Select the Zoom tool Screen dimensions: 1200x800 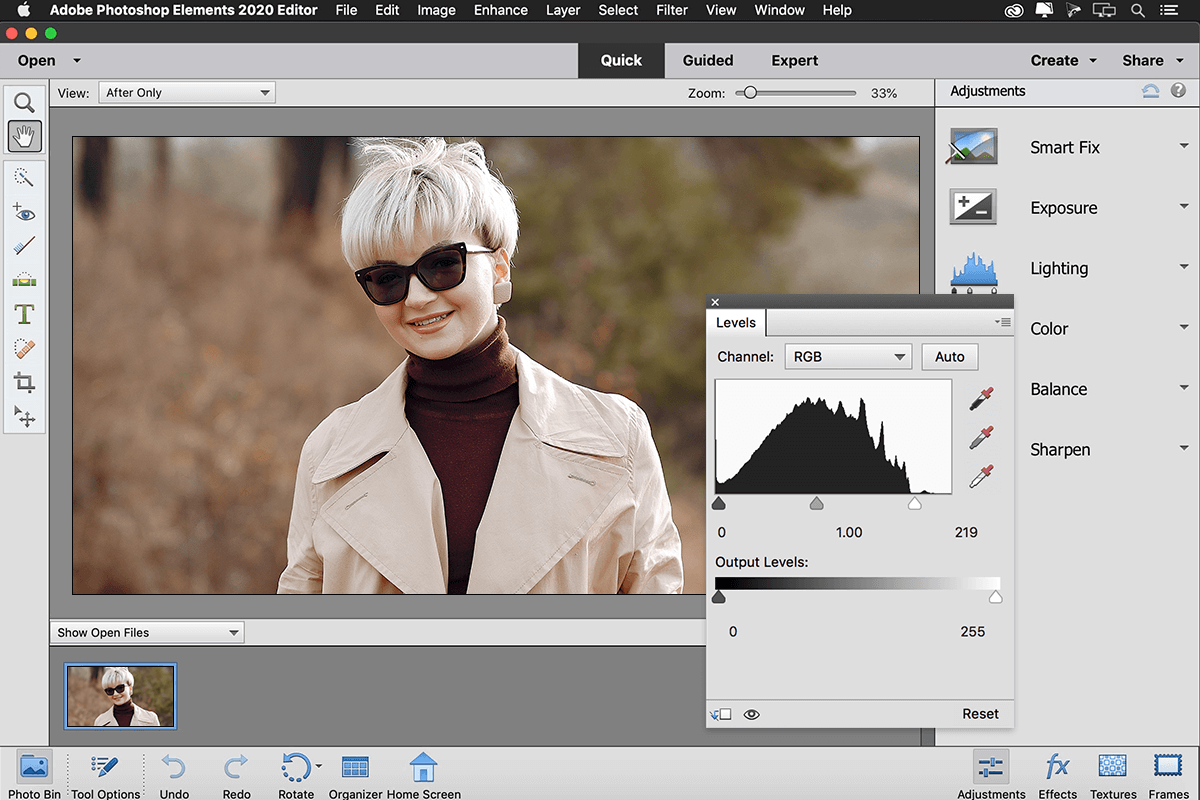pos(24,101)
